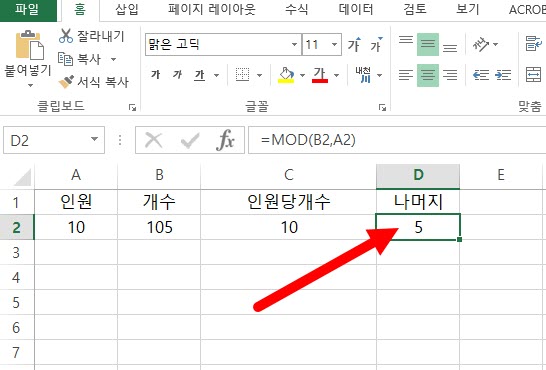Screen dimensions: 546x370
Task: Click the Cut (잘라내기) scissors icon
Action: pyautogui.click(x=66, y=36)
